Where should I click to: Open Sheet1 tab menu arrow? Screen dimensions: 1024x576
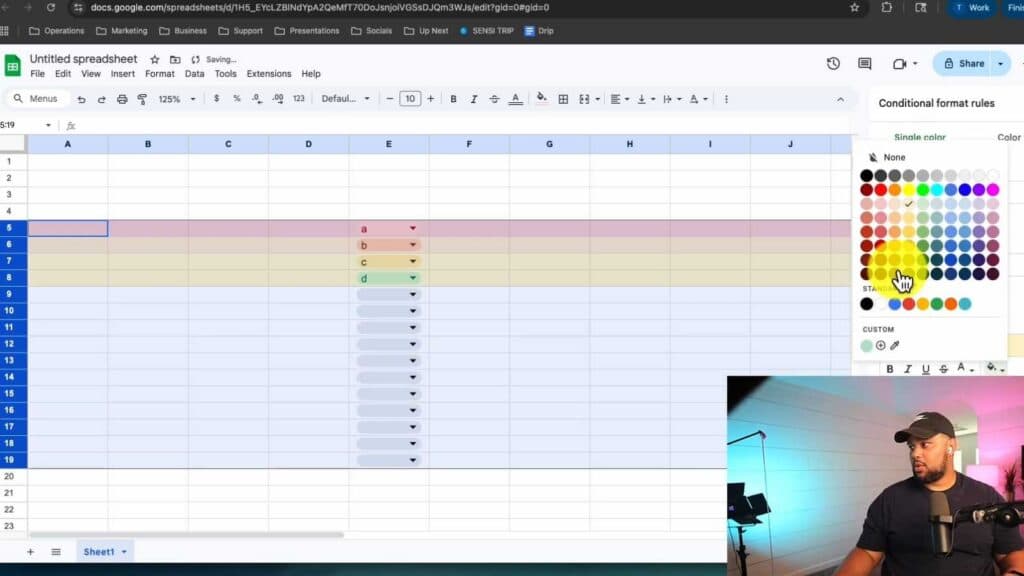tap(124, 552)
